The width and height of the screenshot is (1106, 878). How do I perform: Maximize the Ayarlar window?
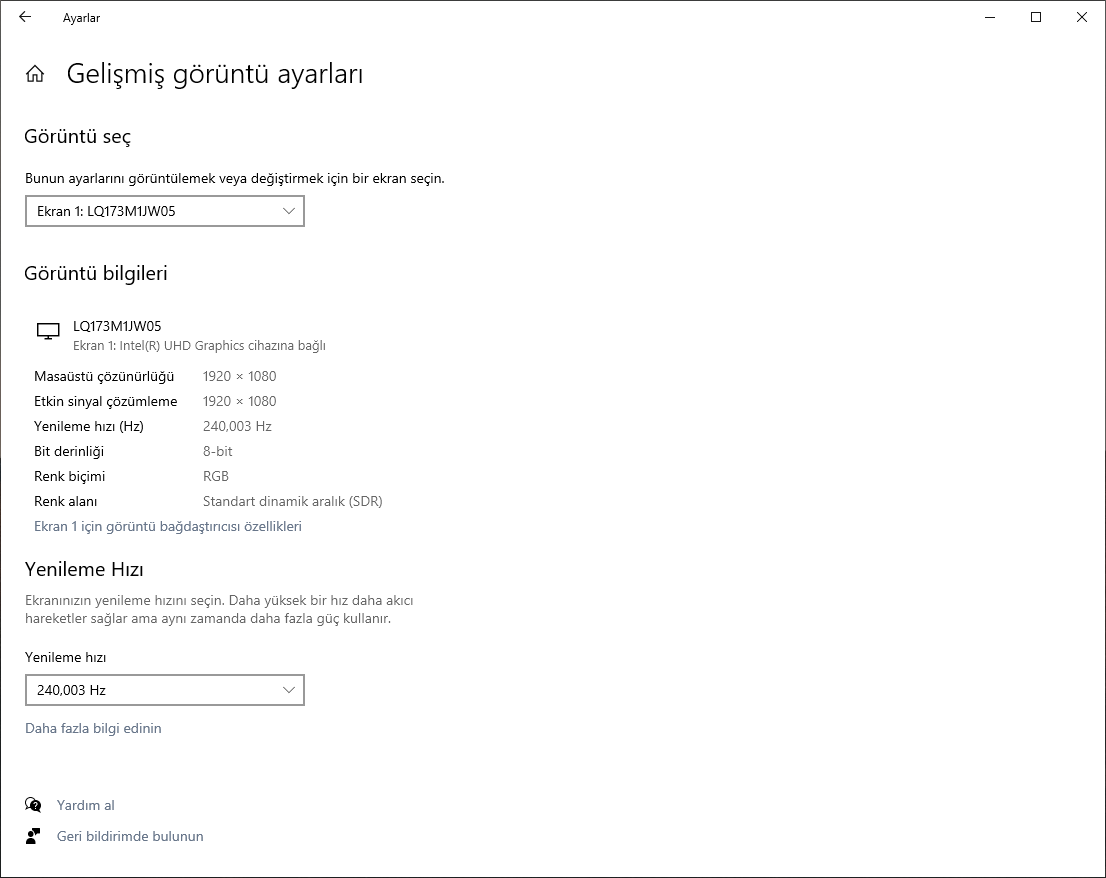tap(1036, 17)
